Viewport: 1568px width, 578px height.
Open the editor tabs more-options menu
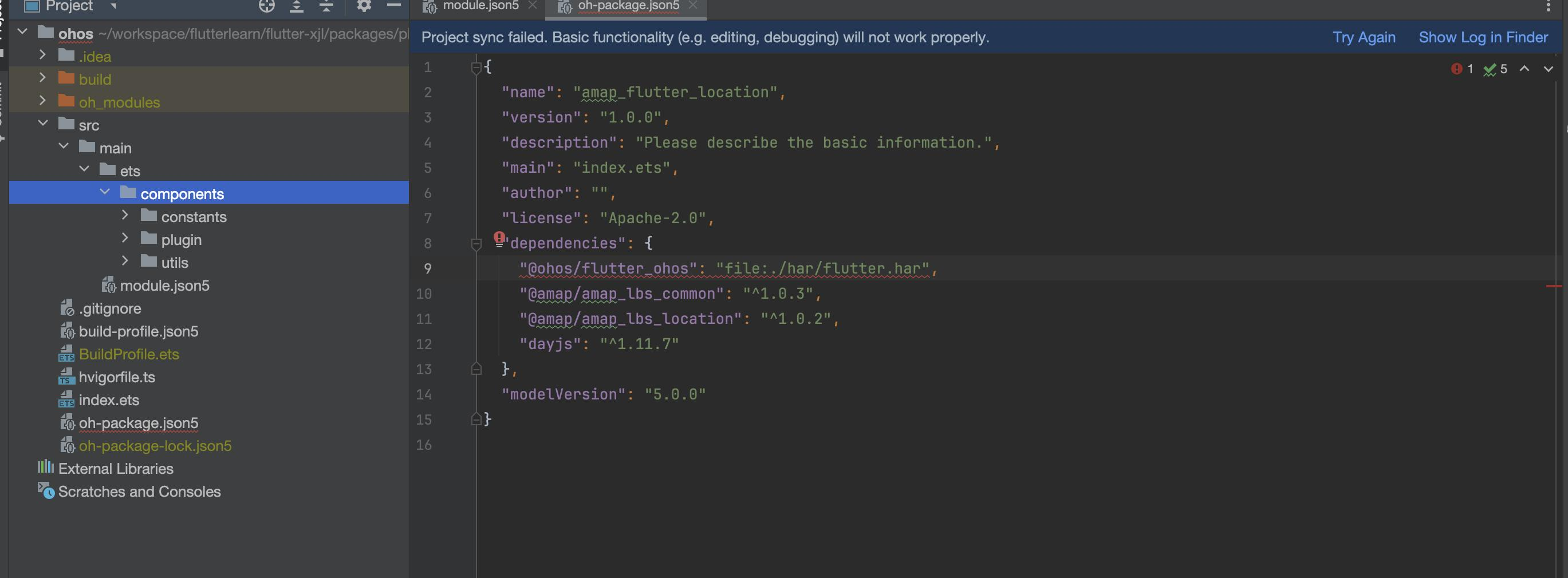coord(1549,6)
